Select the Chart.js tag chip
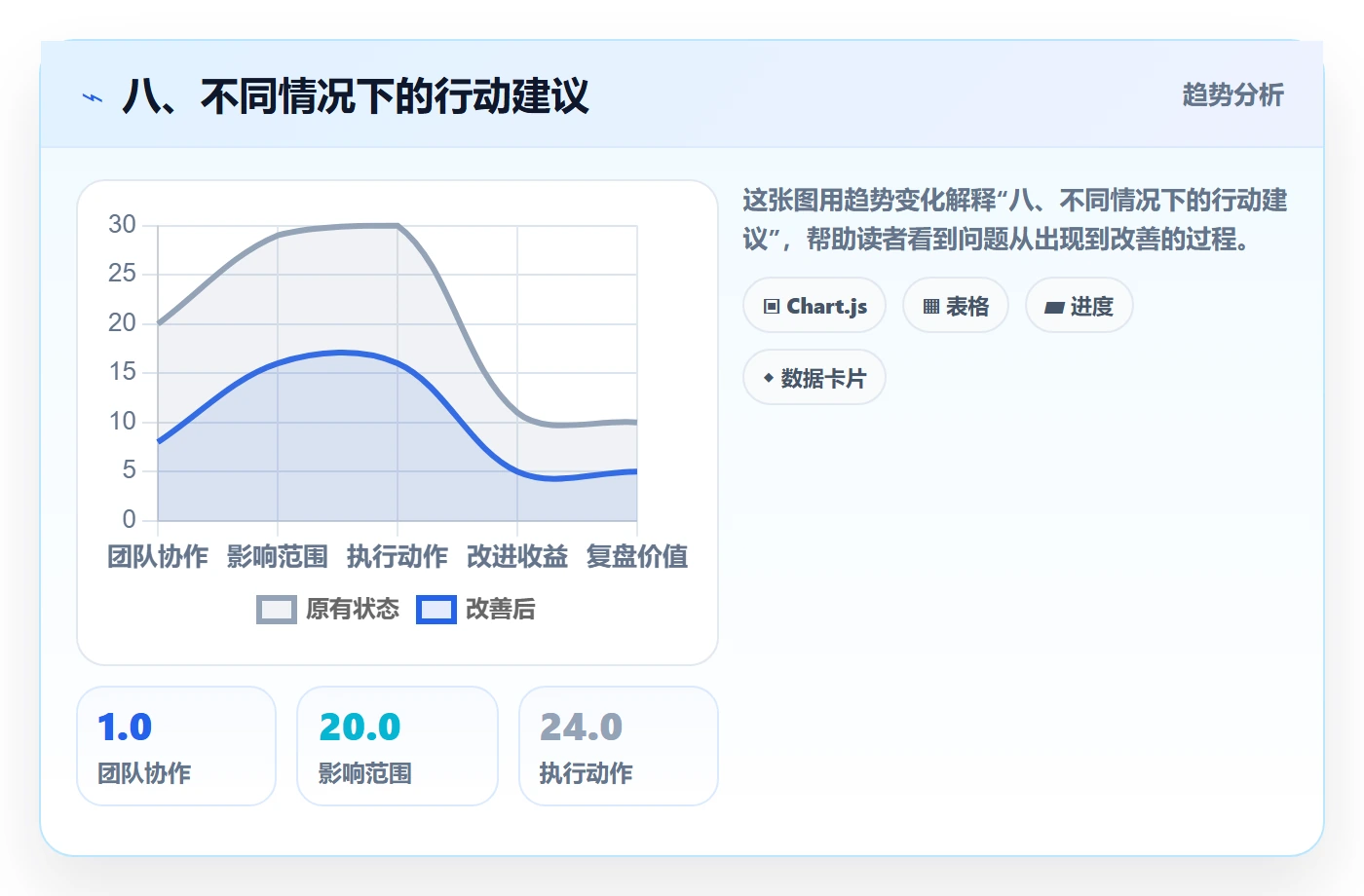 point(815,306)
